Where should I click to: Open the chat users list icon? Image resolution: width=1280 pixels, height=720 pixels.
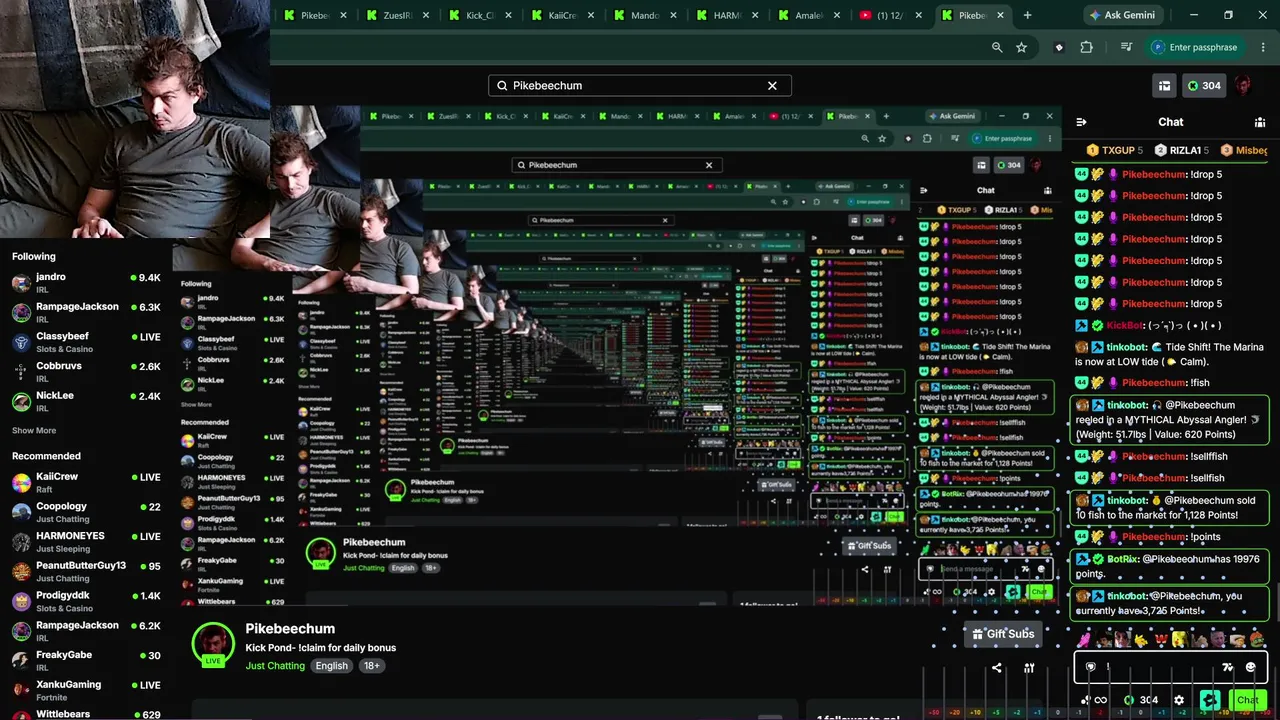1260,122
